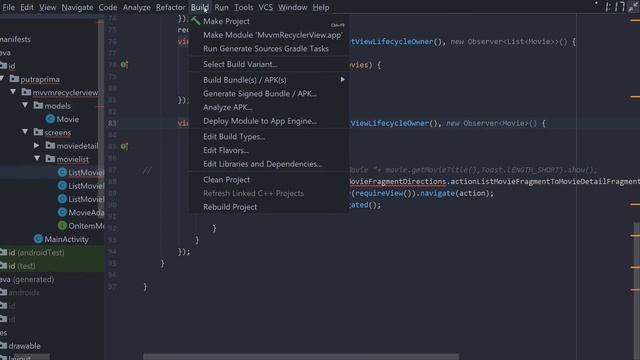Click the MainActivity class icon
640x360 pixels.
point(38,239)
